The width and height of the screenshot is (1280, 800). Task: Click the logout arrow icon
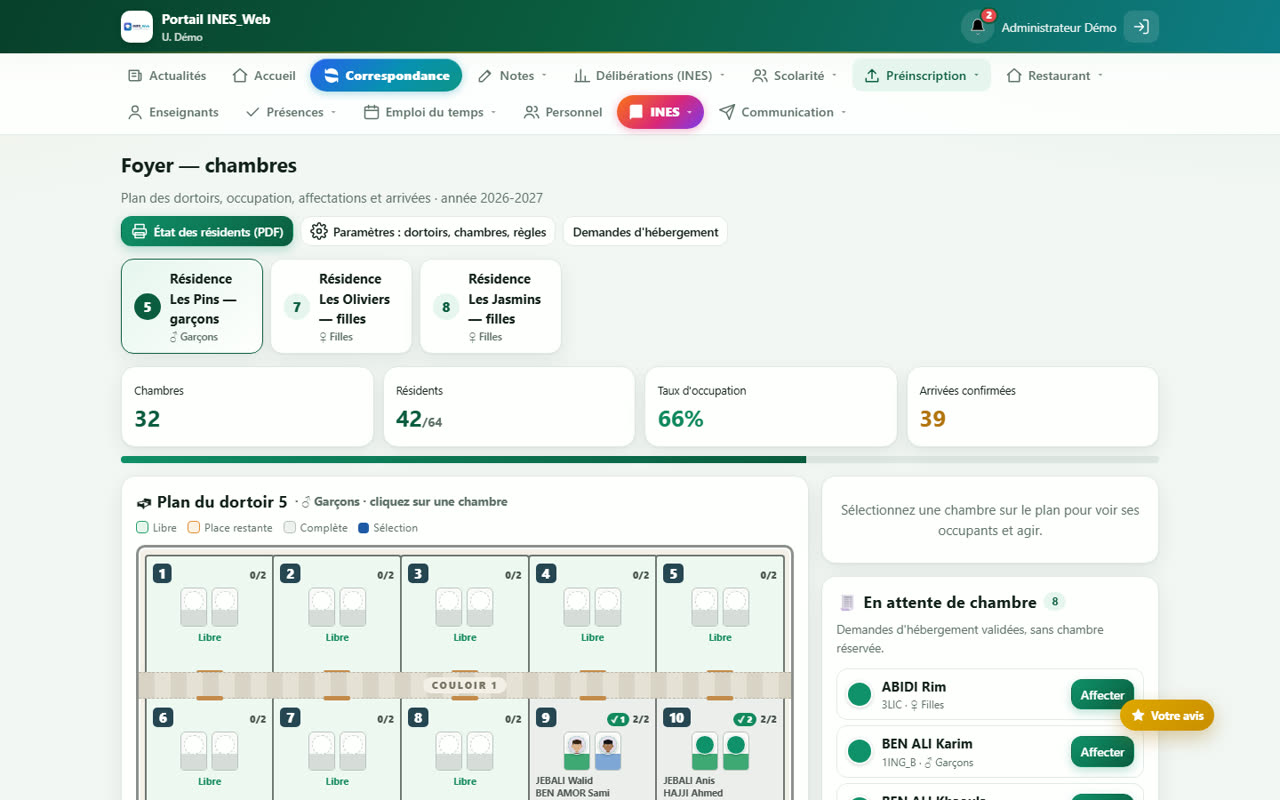pyautogui.click(x=1141, y=27)
